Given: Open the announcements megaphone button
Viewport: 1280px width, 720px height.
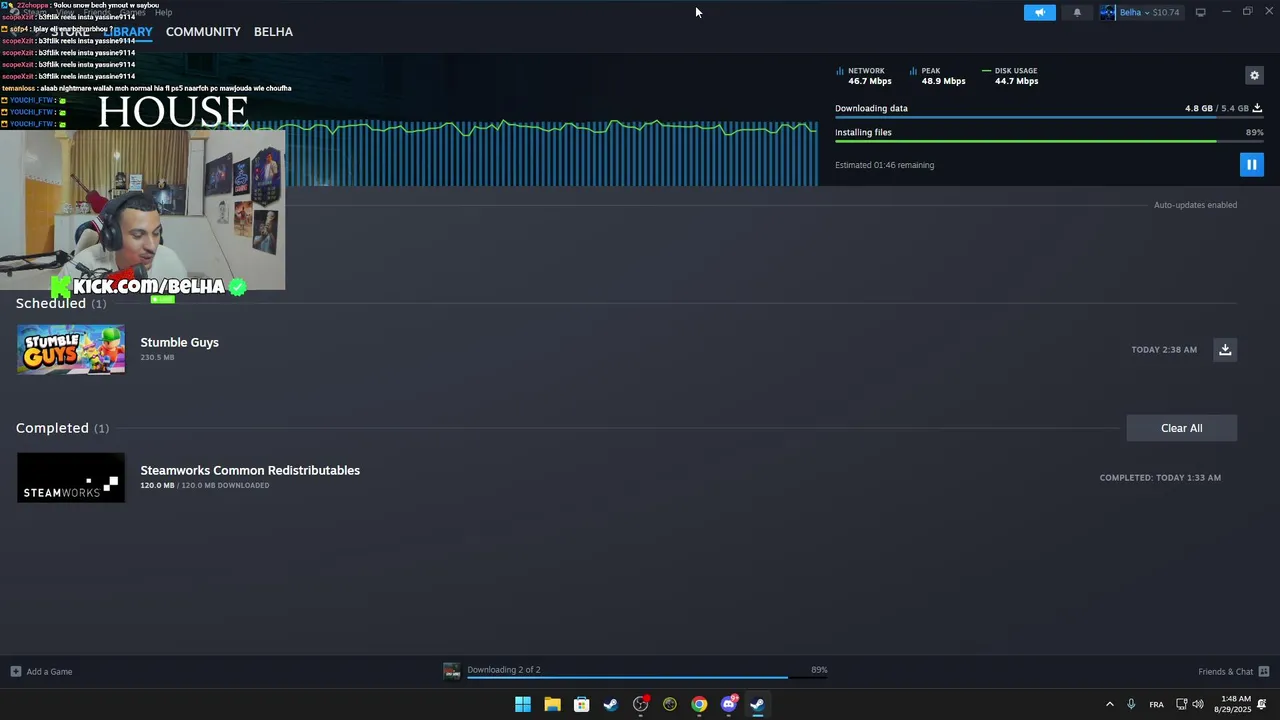Looking at the screenshot, I should coord(1039,12).
